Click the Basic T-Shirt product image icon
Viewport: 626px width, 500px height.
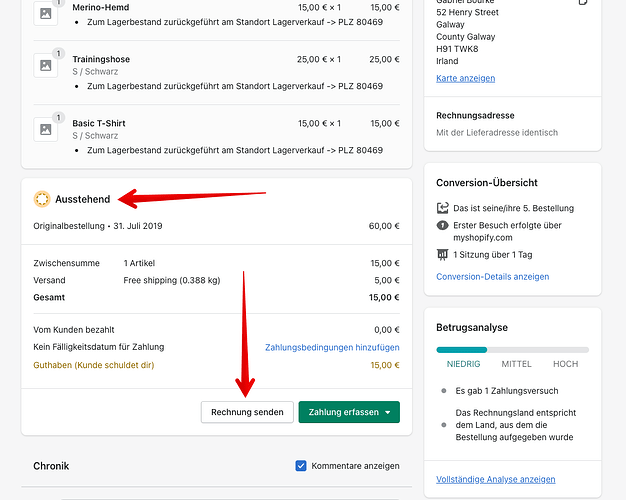pyautogui.click(x=45, y=129)
